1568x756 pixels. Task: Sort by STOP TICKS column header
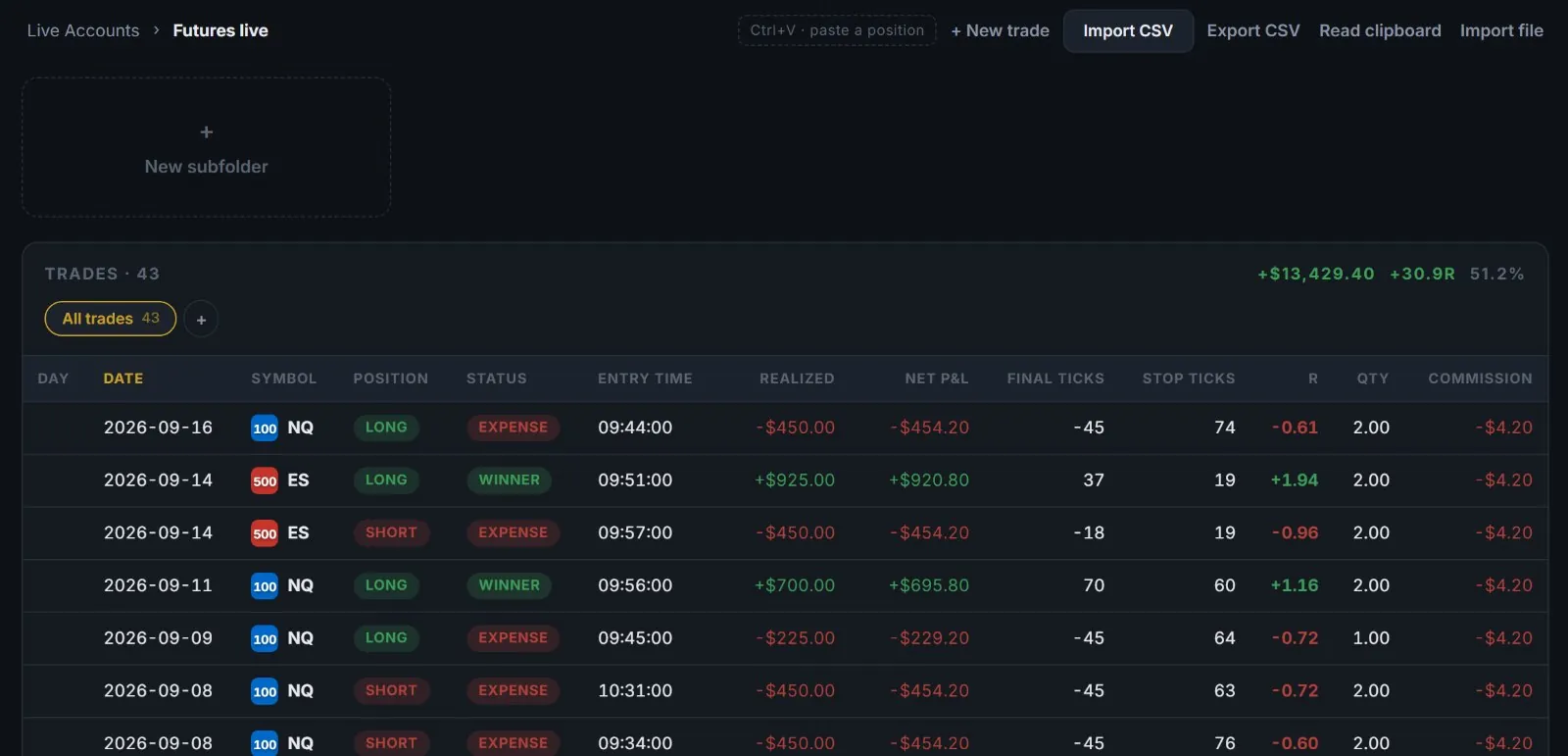[x=1189, y=378]
